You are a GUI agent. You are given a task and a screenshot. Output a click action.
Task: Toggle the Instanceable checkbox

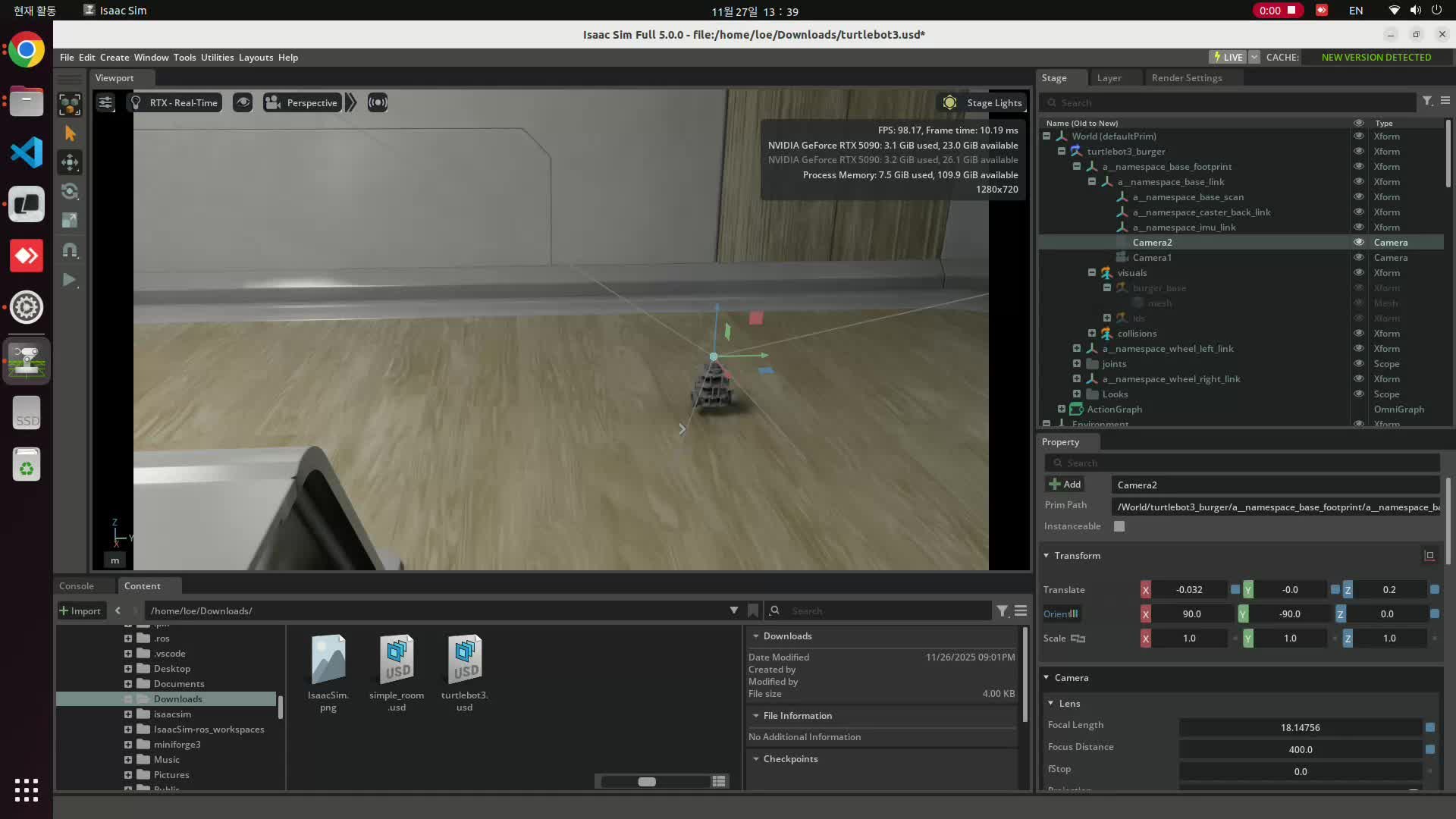(x=1119, y=526)
